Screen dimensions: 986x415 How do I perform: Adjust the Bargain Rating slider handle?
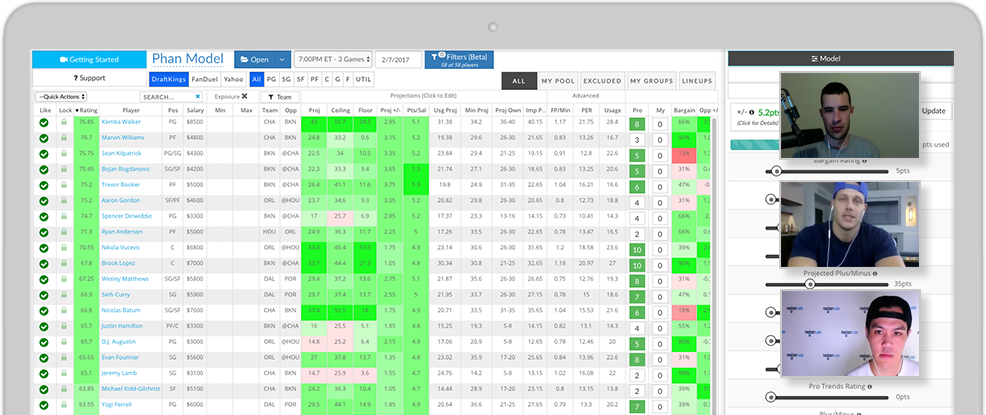coord(777,171)
